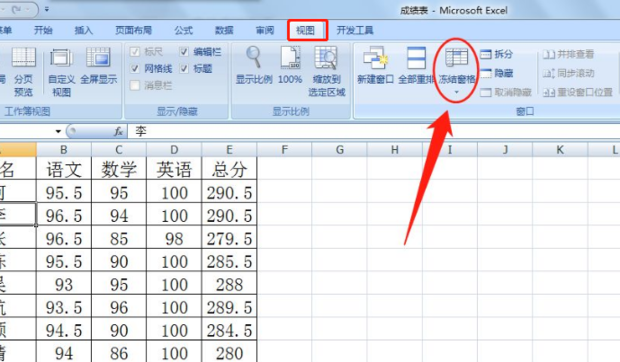Screen dimensions: 620x362
Task: Switch to the Formulas (公式) tab
Action: (x=183, y=30)
